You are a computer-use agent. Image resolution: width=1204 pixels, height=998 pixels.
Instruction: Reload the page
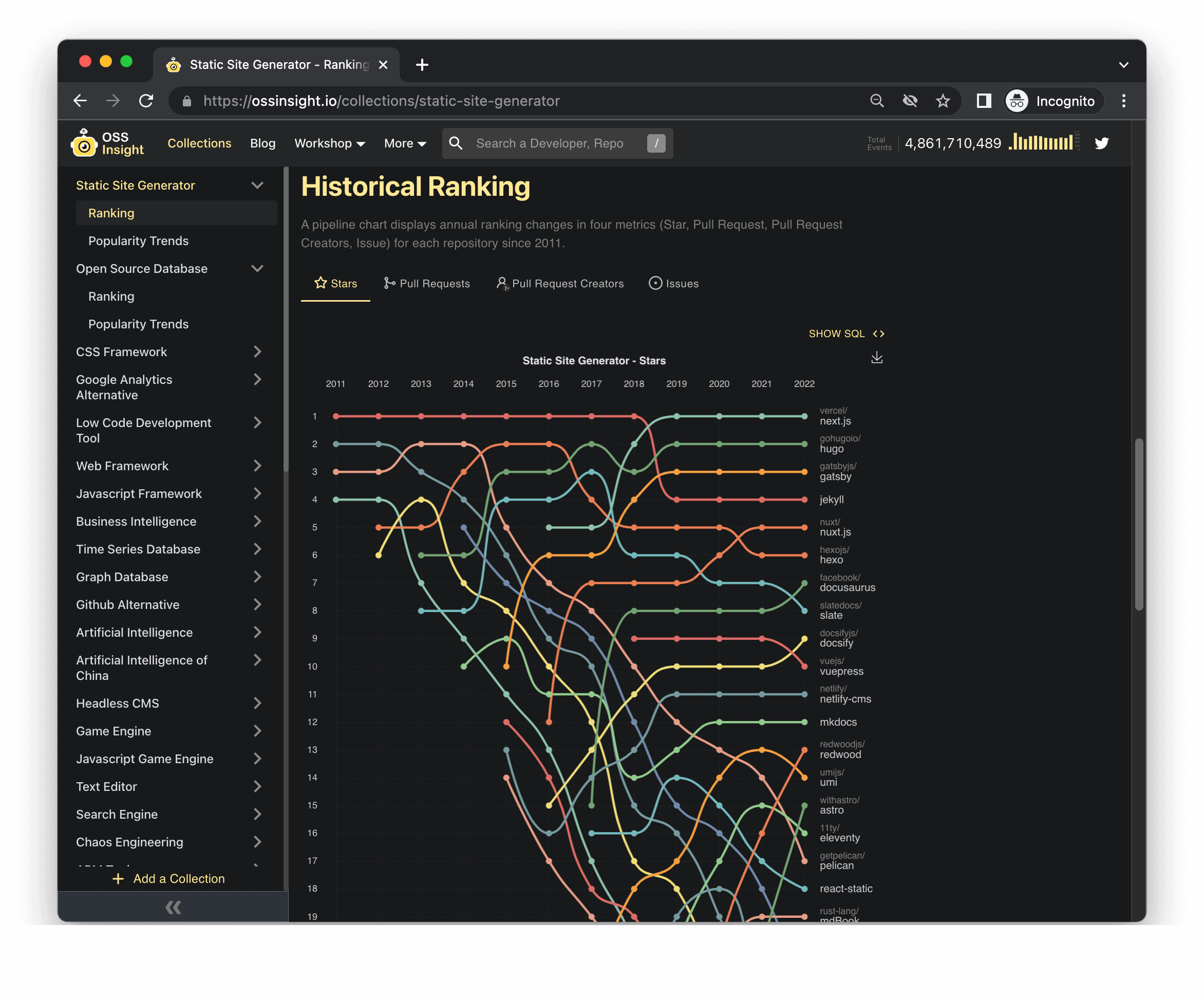tap(146, 101)
